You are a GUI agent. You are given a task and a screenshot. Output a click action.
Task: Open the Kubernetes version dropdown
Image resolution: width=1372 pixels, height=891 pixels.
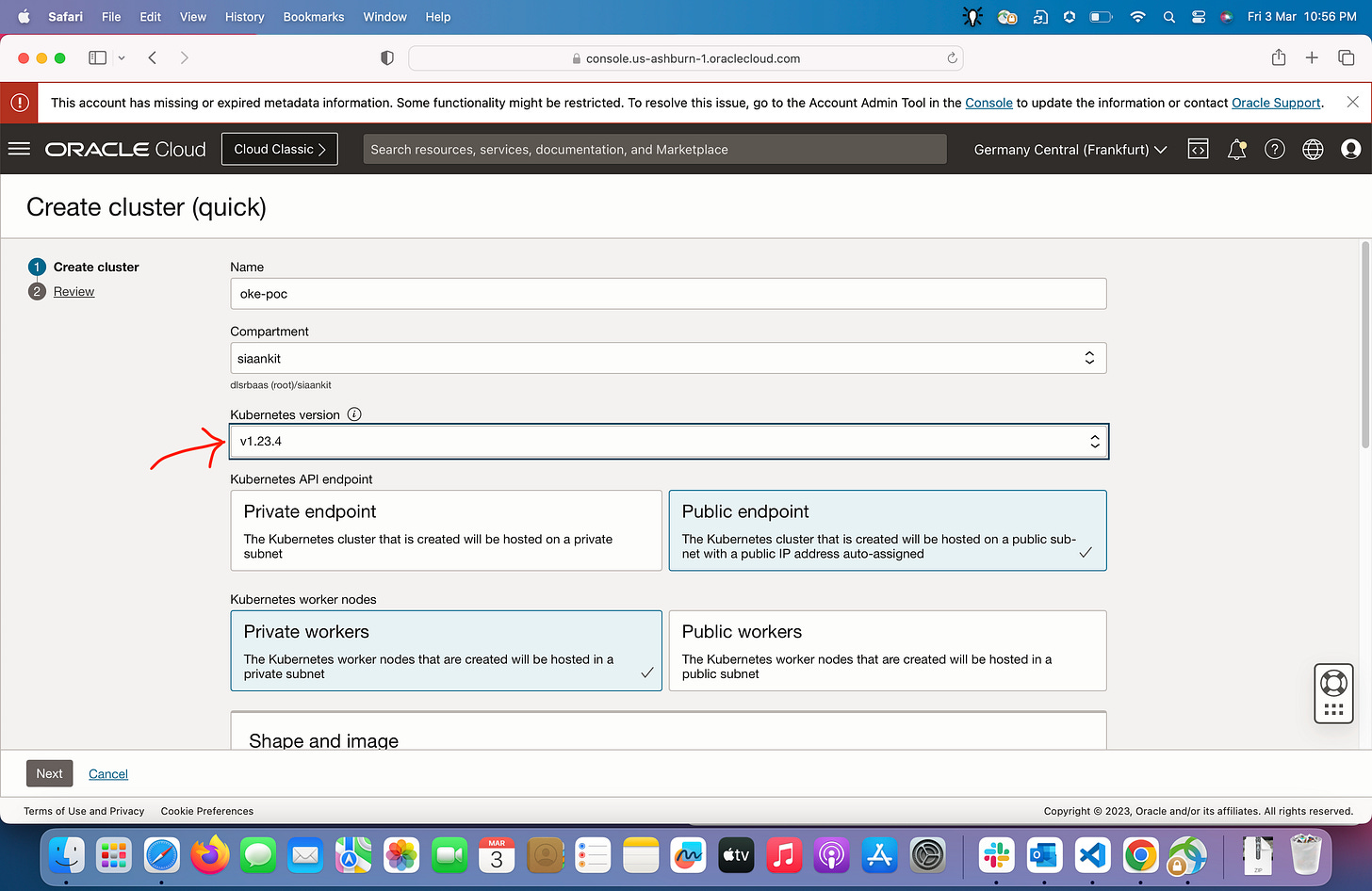click(668, 442)
